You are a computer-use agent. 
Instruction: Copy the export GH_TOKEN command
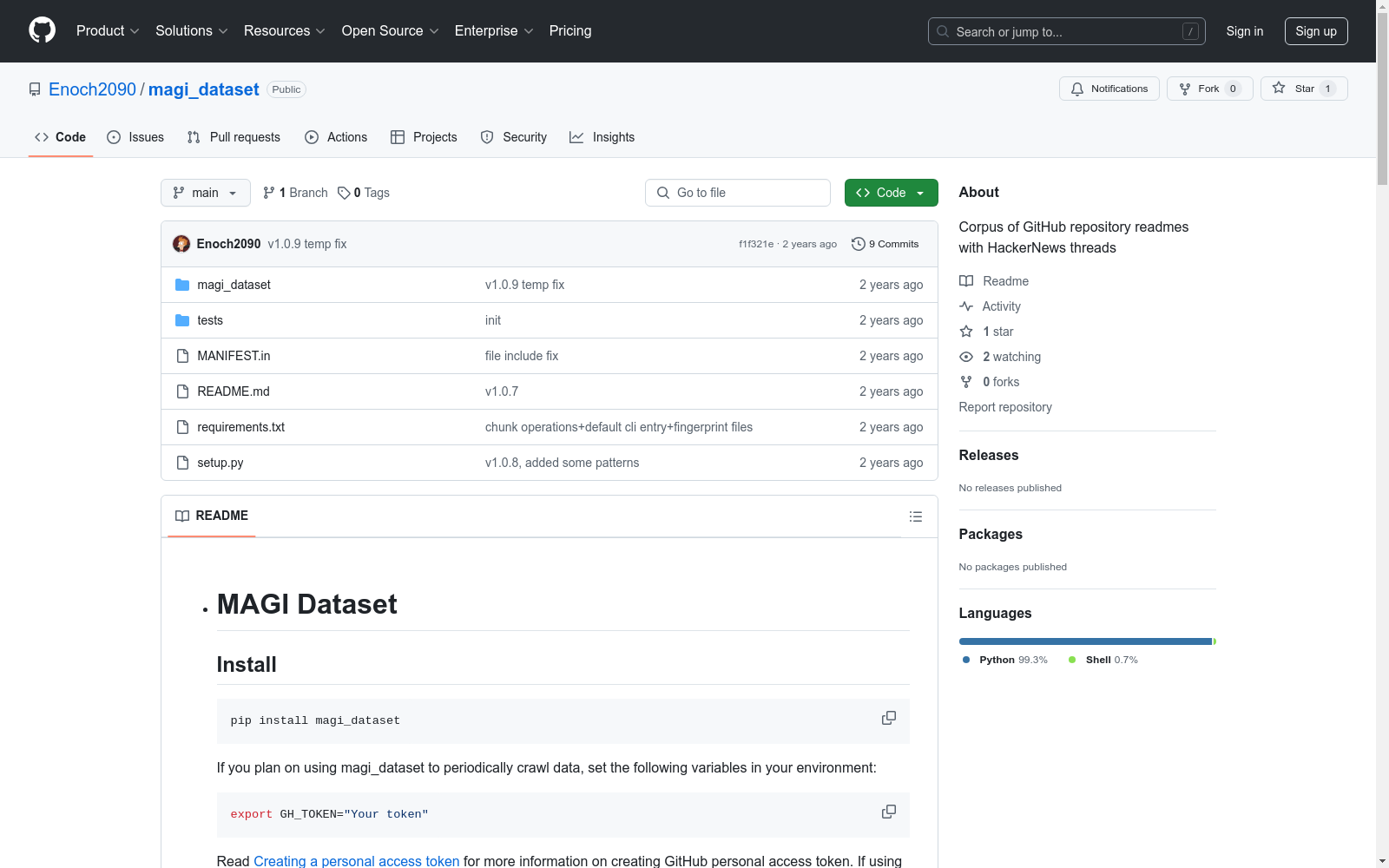889,812
